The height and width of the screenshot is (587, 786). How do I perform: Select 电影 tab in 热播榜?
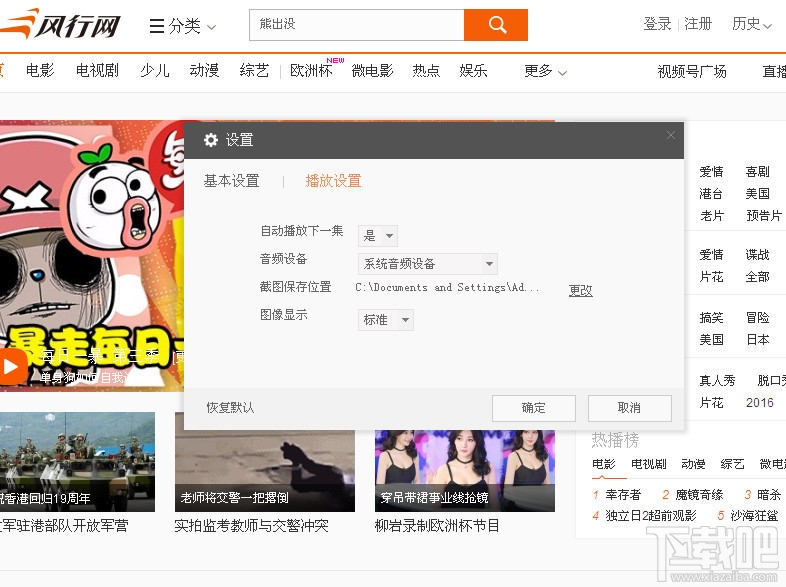tap(604, 464)
